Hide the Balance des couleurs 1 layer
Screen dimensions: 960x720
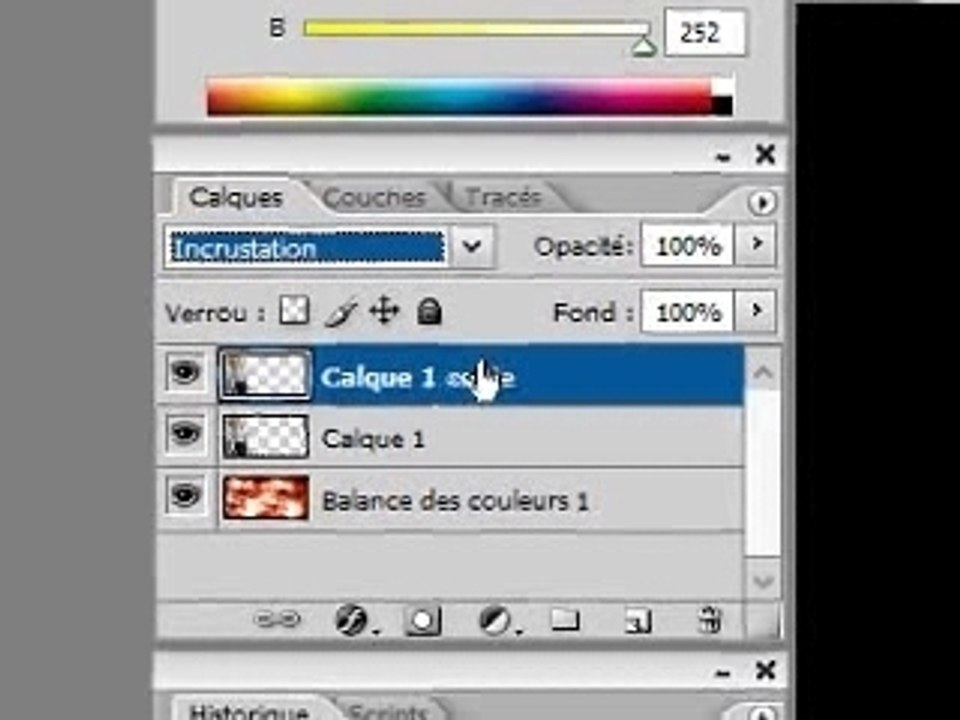point(186,496)
